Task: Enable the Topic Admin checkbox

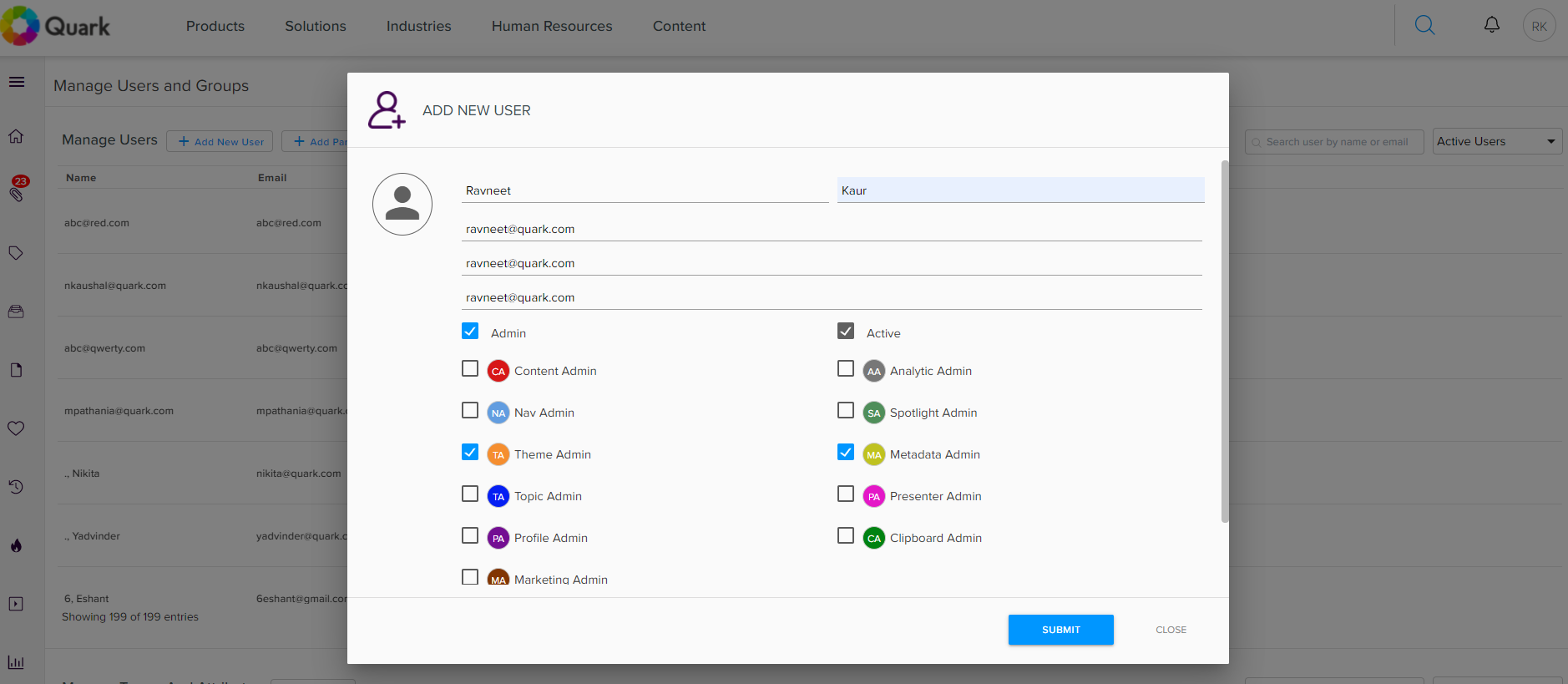Action: click(x=470, y=494)
